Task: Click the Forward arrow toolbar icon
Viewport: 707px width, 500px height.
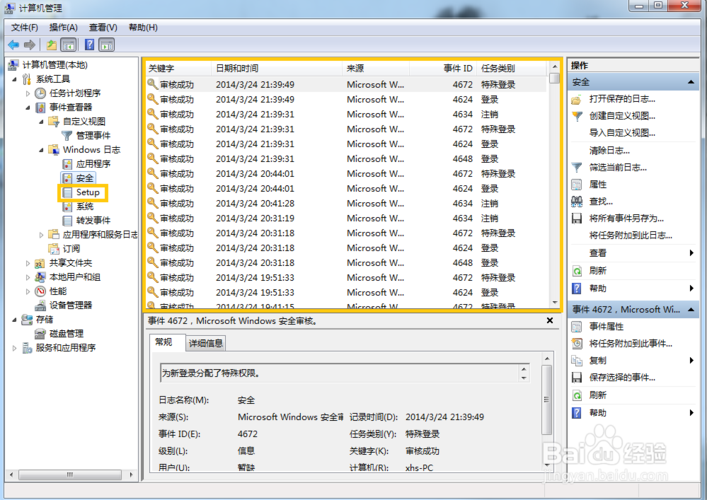Action: pyautogui.click(x=30, y=45)
